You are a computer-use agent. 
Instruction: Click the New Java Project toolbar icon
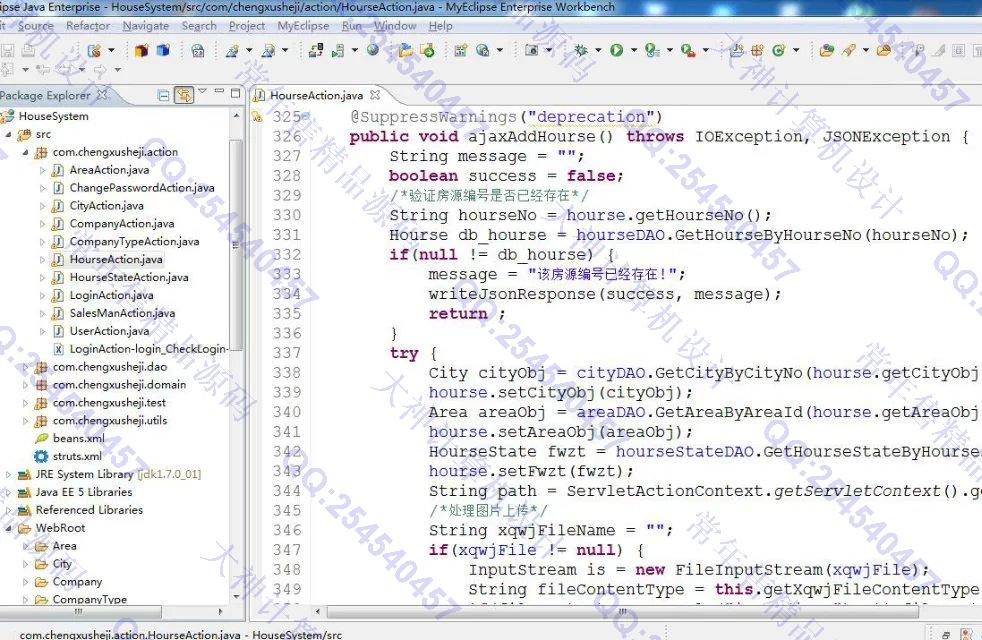coord(736,50)
